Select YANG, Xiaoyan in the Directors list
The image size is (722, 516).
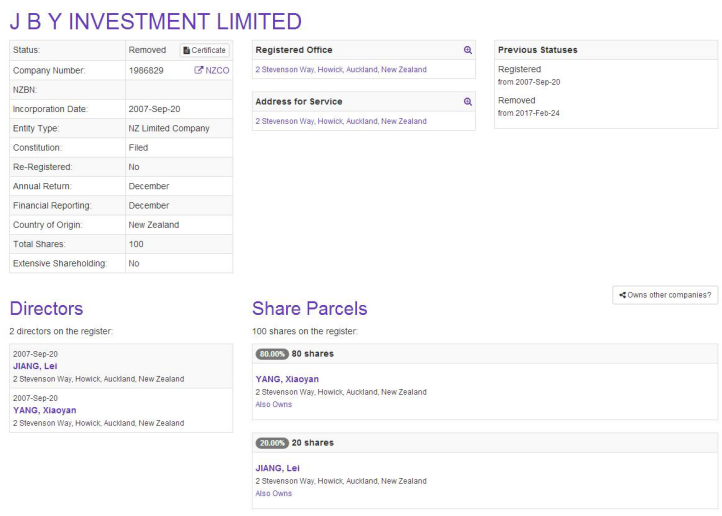pos(44,410)
